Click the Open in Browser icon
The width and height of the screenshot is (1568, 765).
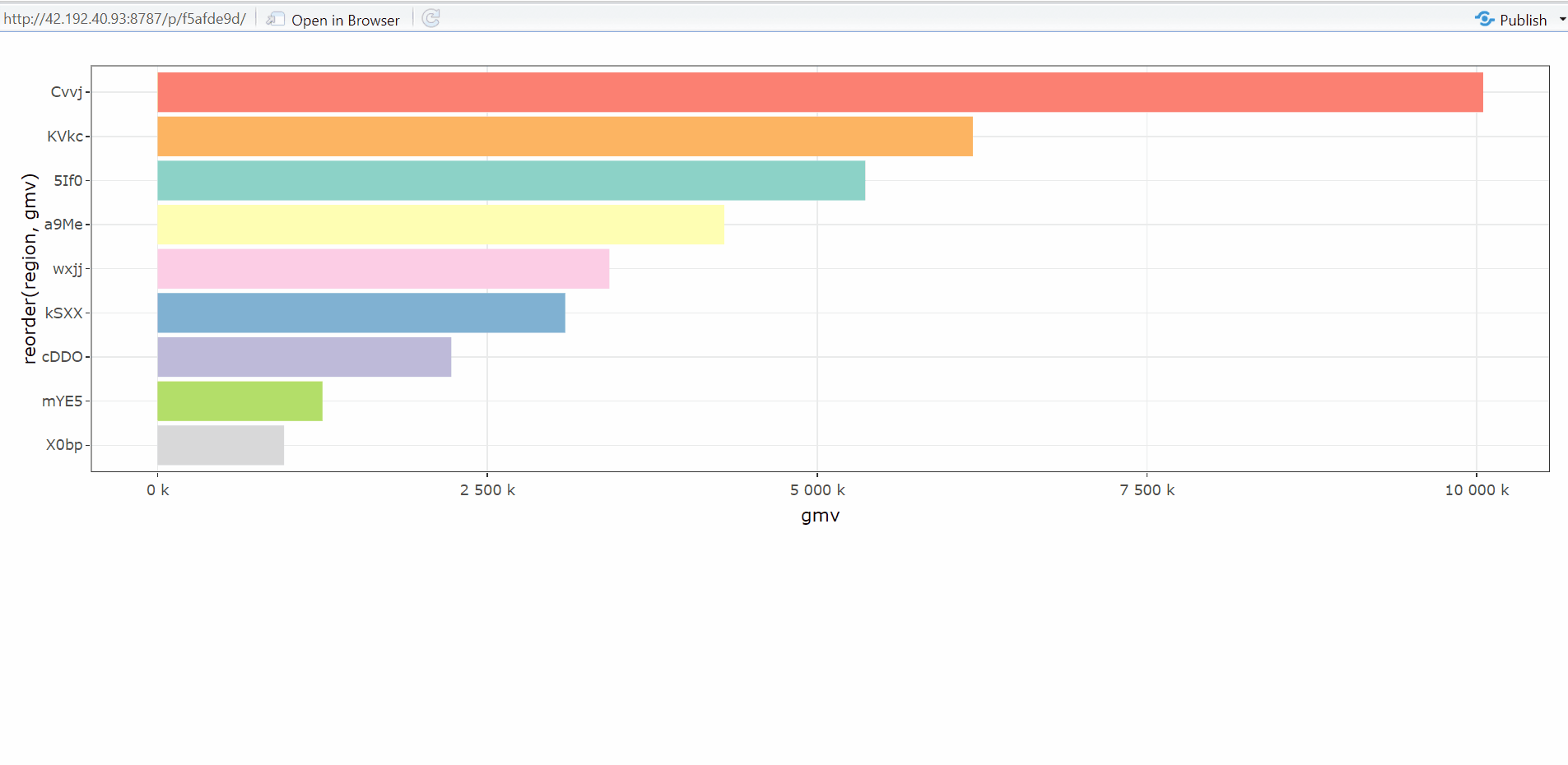(x=276, y=19)
